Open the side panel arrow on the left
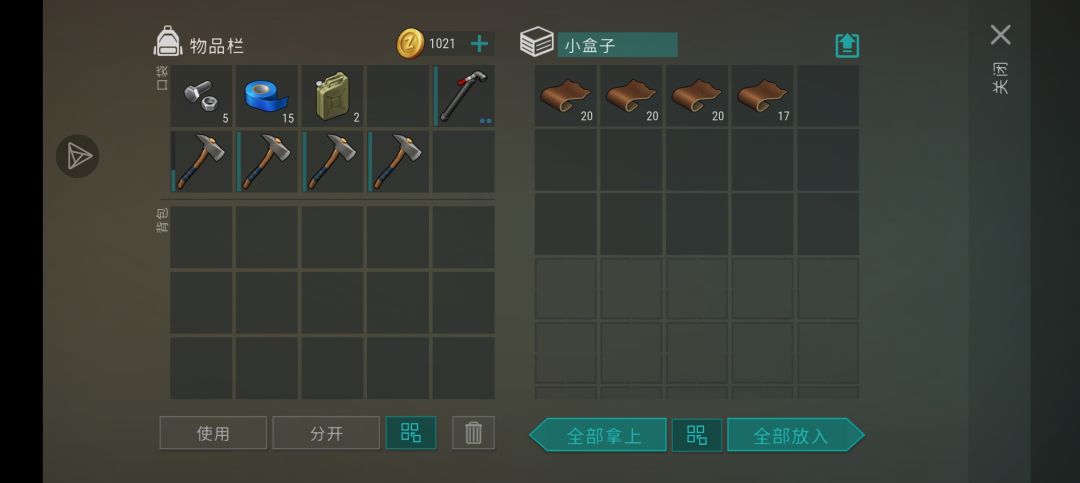Viewport: 1080px width, 483px height. coord(78,156)
